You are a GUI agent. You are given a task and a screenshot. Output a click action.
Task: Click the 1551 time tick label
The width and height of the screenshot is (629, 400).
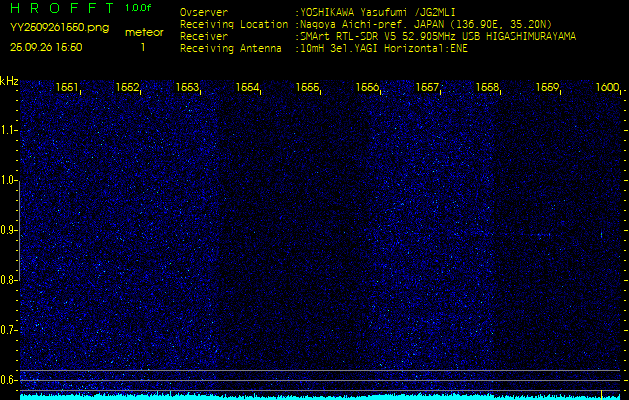pyautogui.click(x=67, y=87)
